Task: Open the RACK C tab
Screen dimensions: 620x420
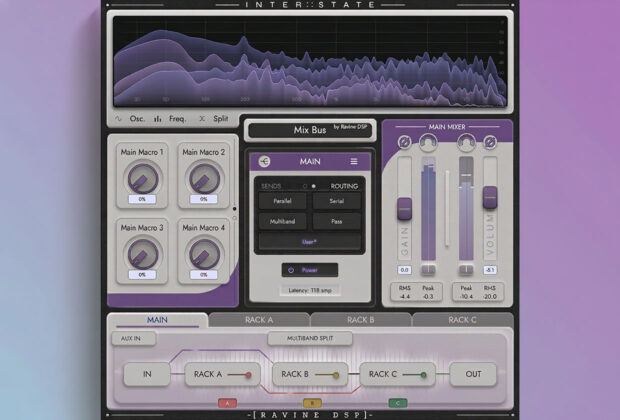Action: tap(462, 320)
